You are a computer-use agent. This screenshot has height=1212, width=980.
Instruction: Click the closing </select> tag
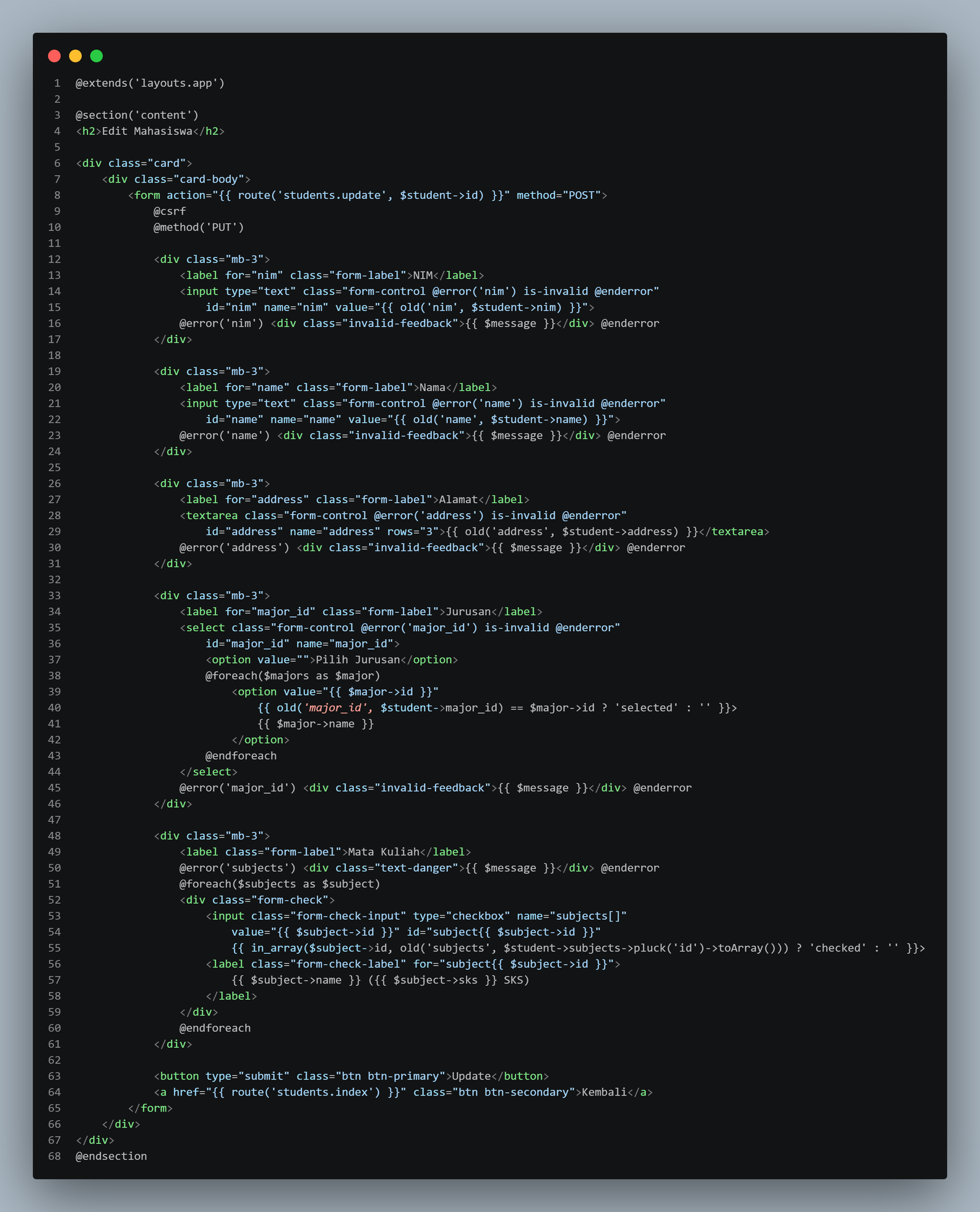point(208,771)
